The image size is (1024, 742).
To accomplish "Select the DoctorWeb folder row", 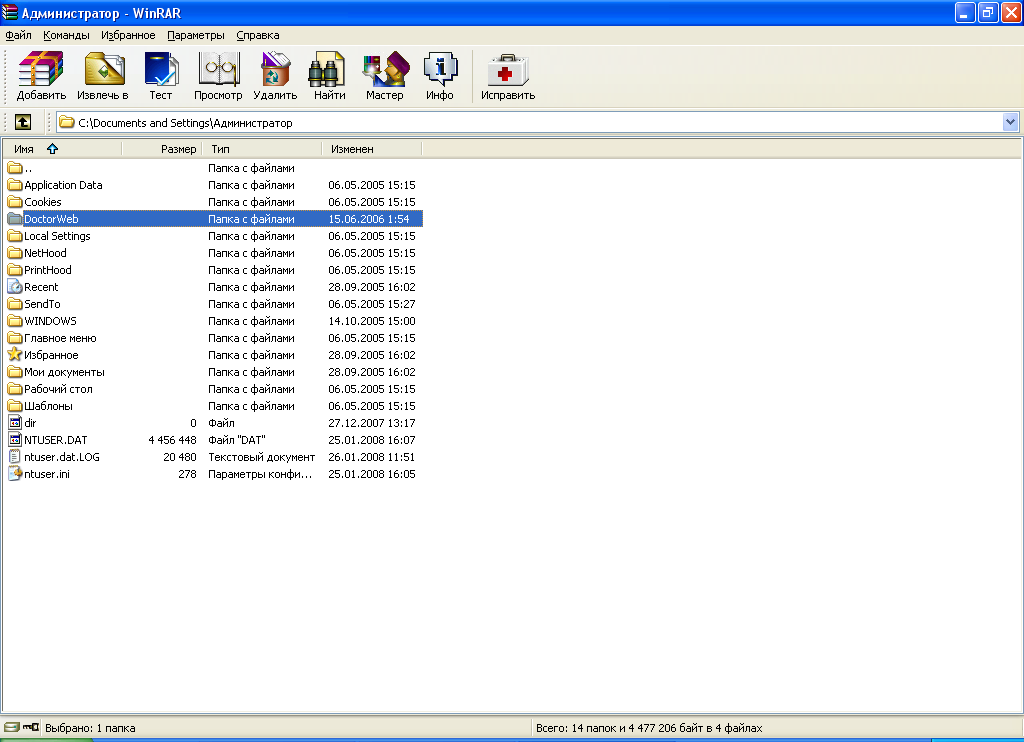I will coord(213,219).
